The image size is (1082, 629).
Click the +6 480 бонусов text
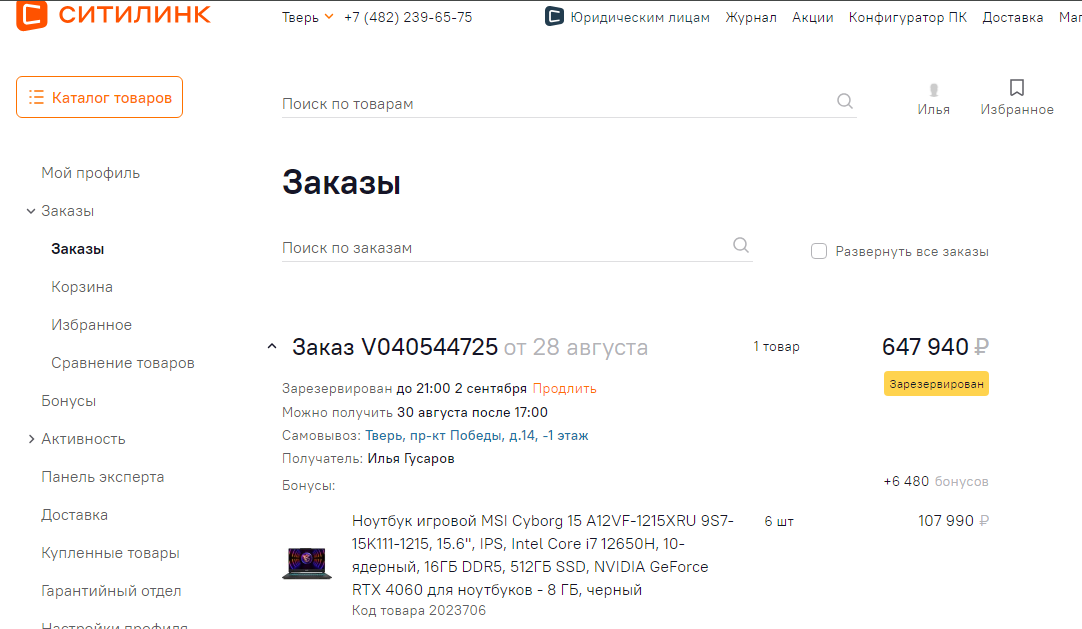point(936,481)
